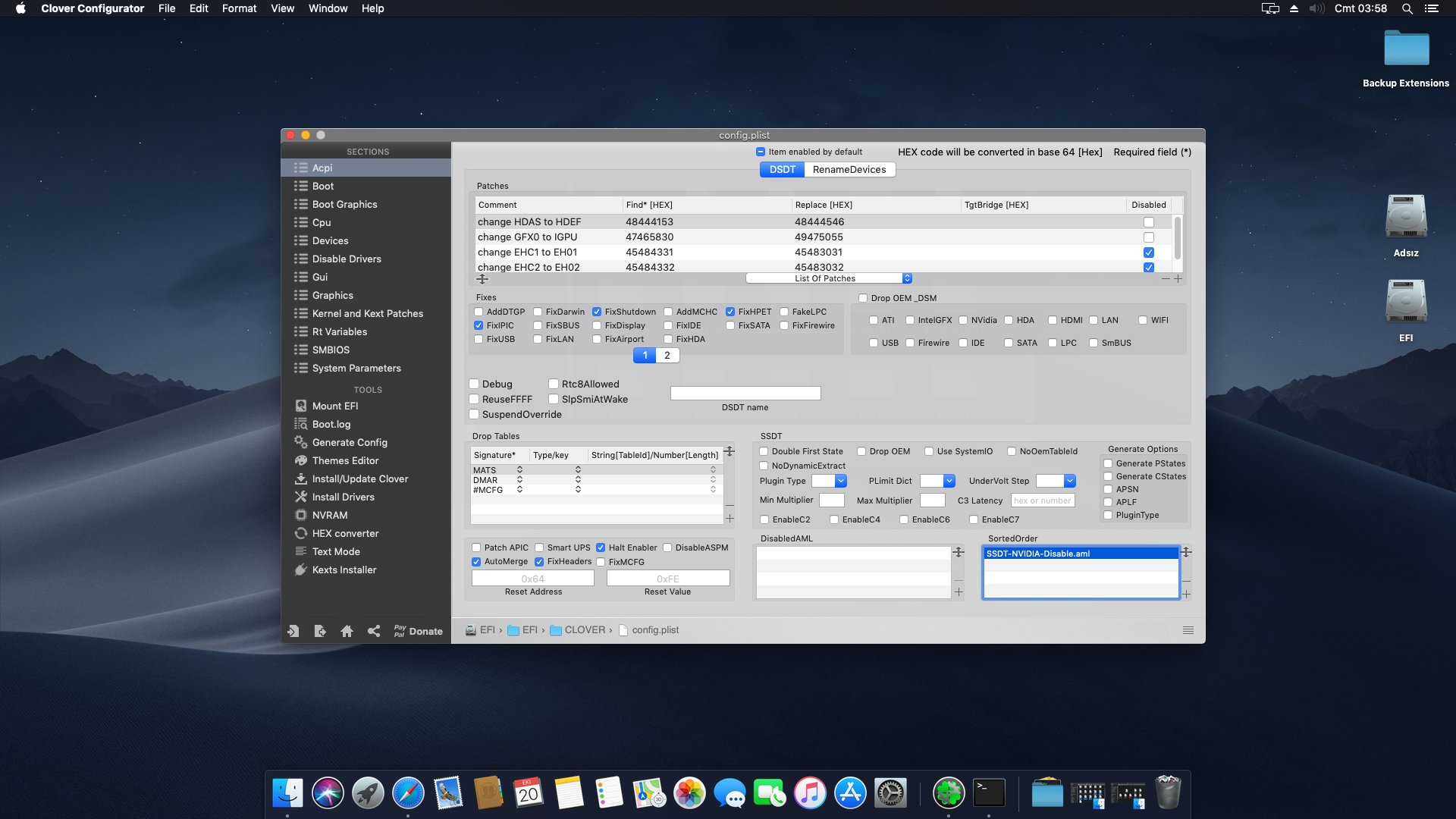Click the Kexts Installer icon
This screenshot has height=819, width=1456.
tap(301, 570)
